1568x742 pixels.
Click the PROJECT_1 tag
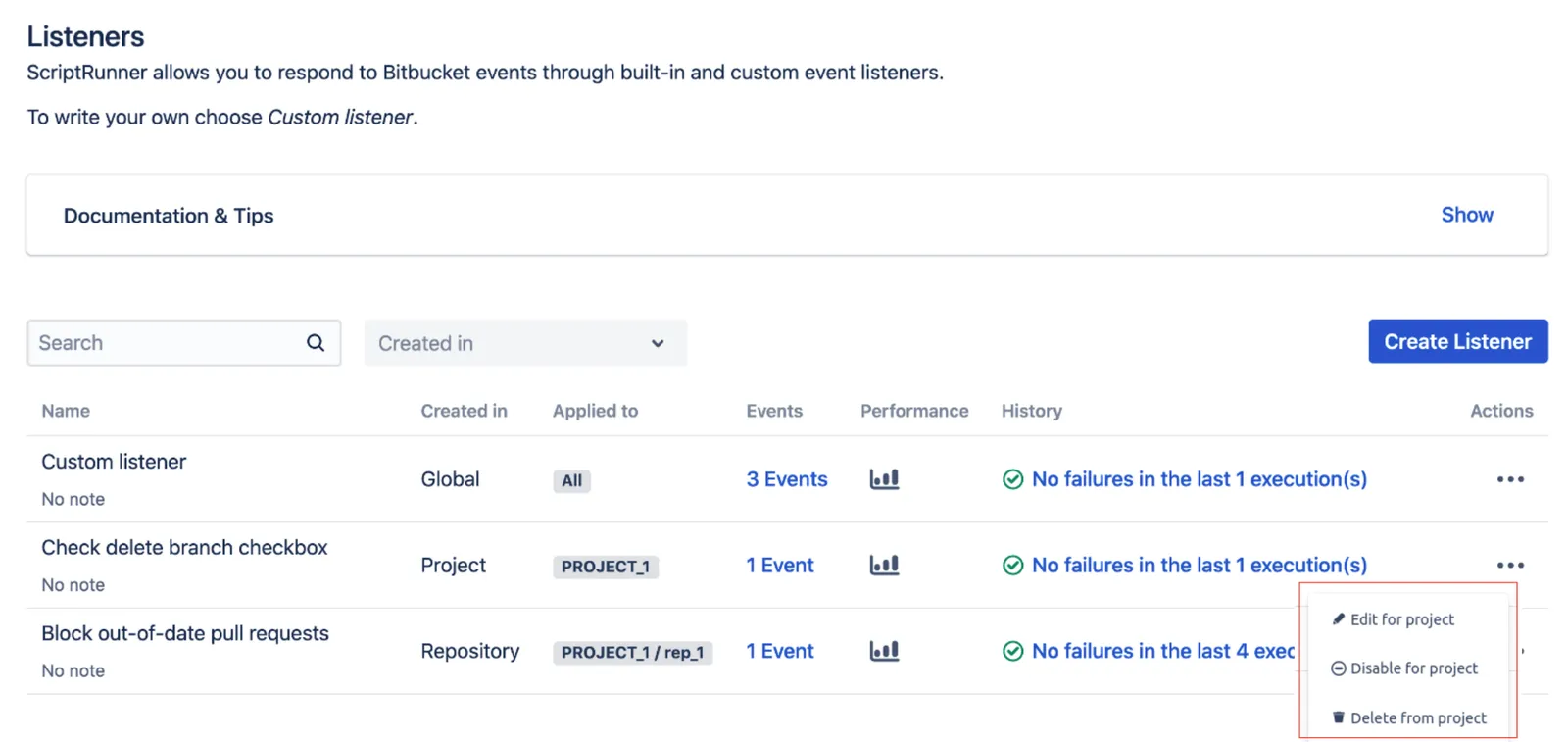[606, 567]
